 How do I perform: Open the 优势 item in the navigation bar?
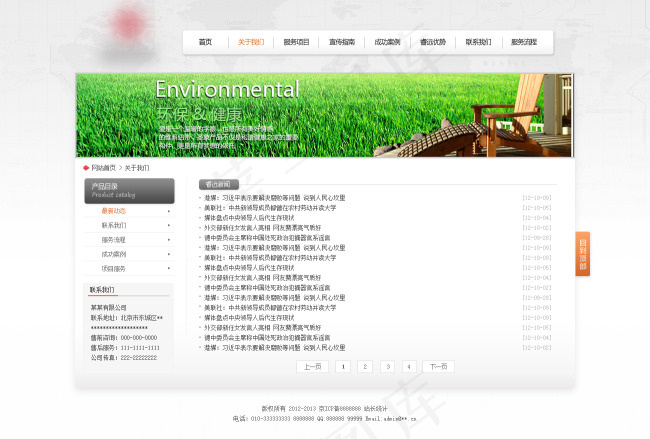click(433, 42)
